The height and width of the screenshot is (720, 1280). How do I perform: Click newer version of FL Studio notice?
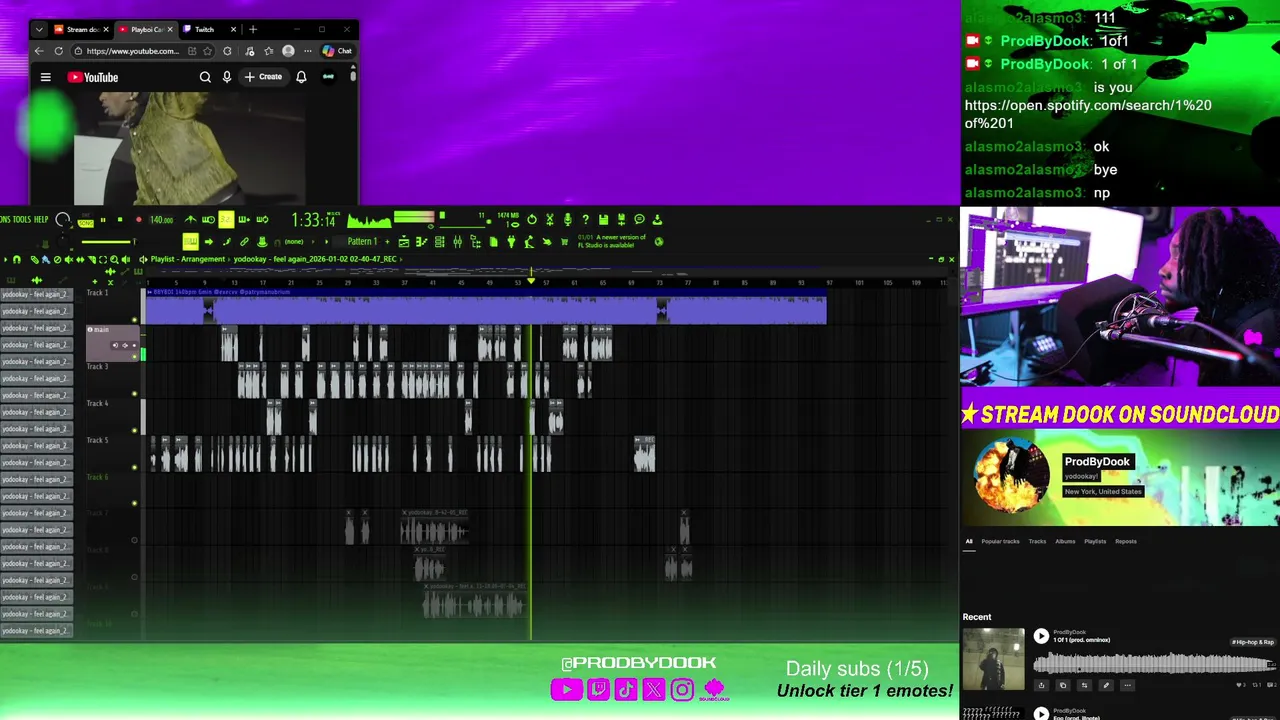click(612, 241)
